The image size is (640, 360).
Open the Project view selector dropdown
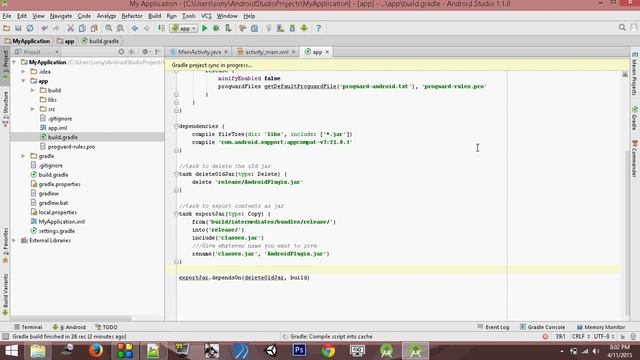click(37, 52)
